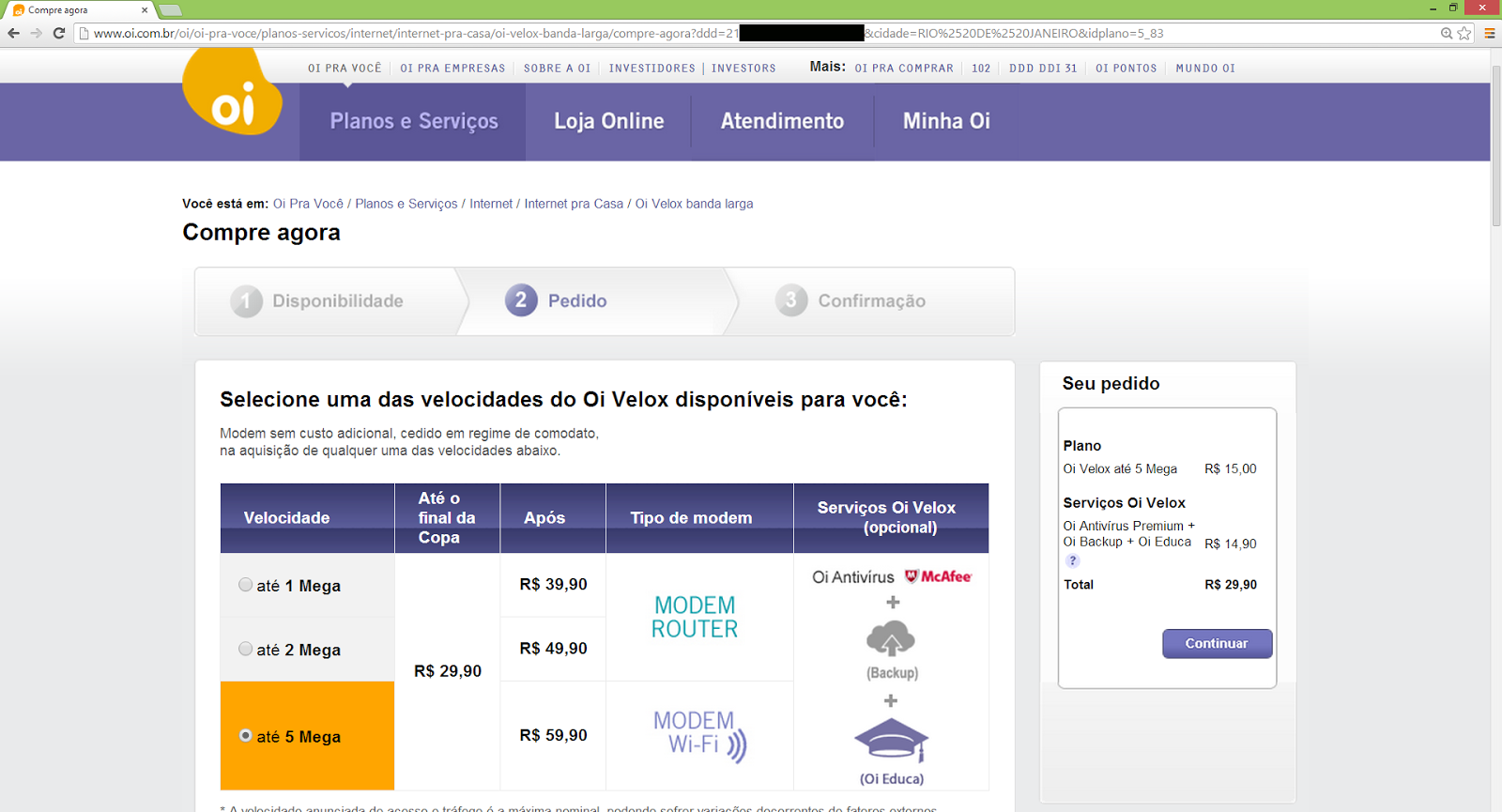Click the Continuar button
Viewport: 1502px width, 812px height.
point(1217,643)
